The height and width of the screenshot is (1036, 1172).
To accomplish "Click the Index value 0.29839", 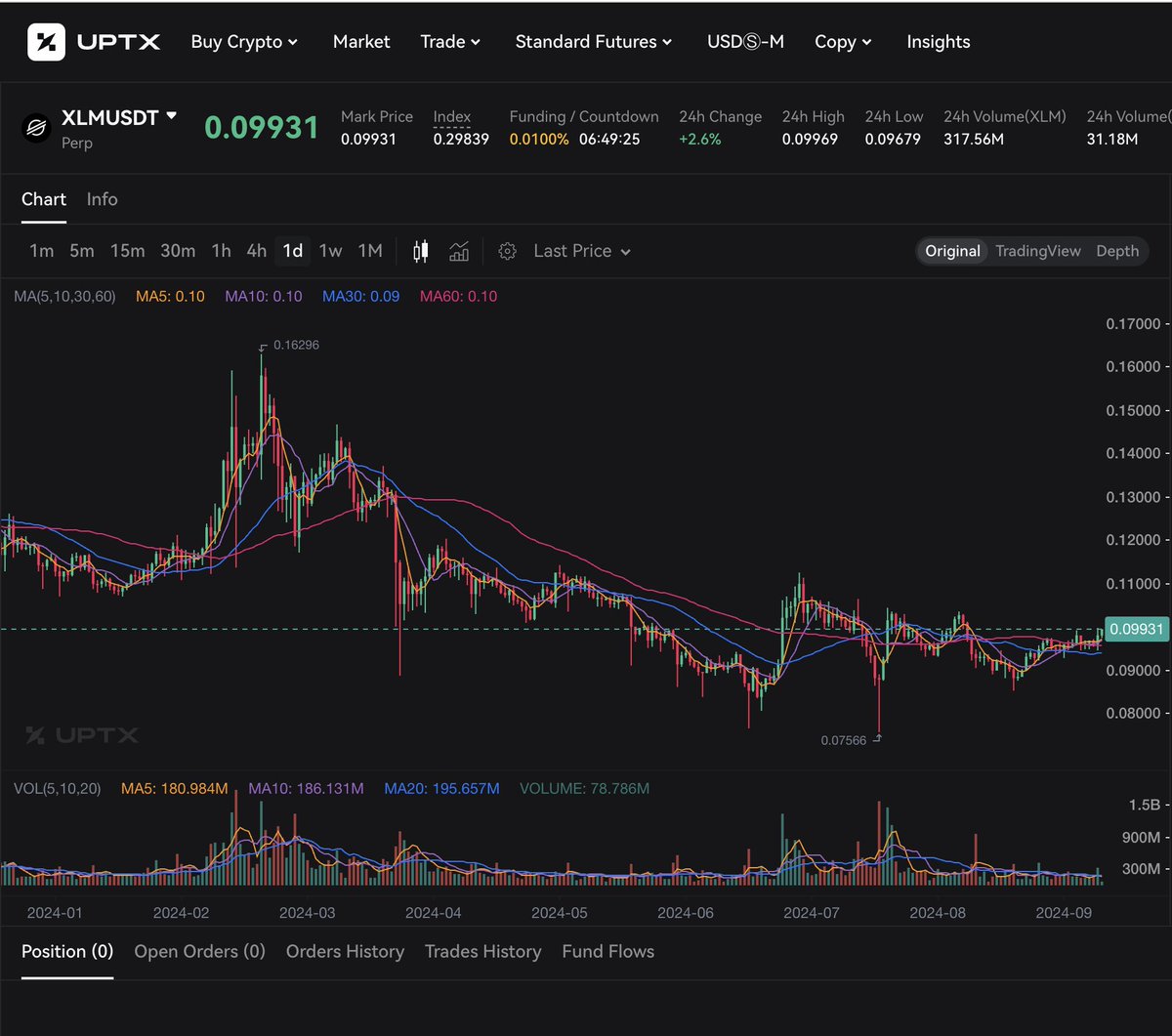I will point(461,140).
